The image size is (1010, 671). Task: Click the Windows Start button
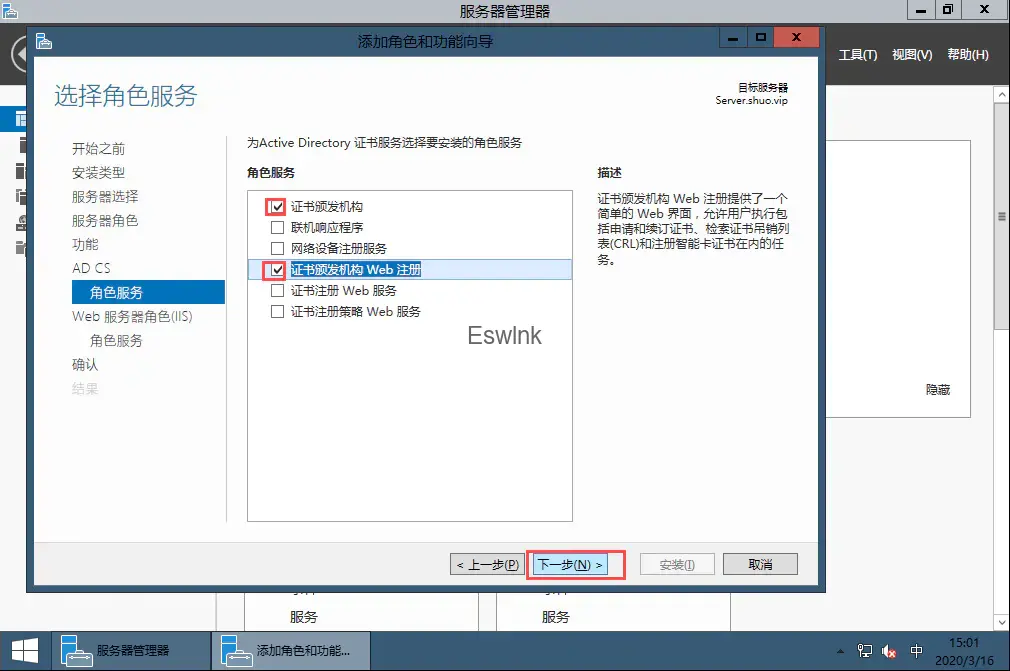[24, 651]
